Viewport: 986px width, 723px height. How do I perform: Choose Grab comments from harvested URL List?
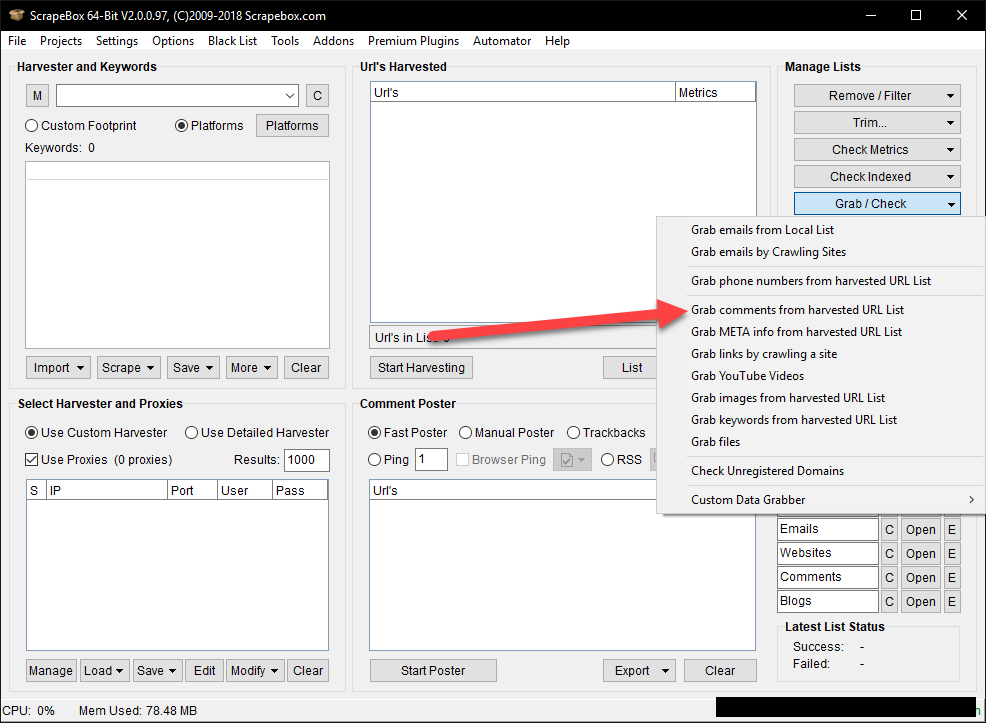pos(821,310)
